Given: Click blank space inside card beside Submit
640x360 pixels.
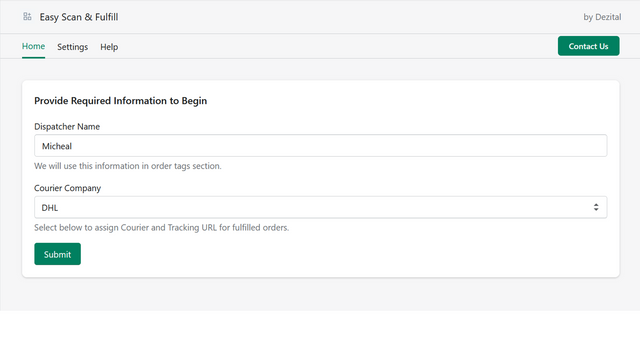Looking at the screenshot, I should point(347,254).
